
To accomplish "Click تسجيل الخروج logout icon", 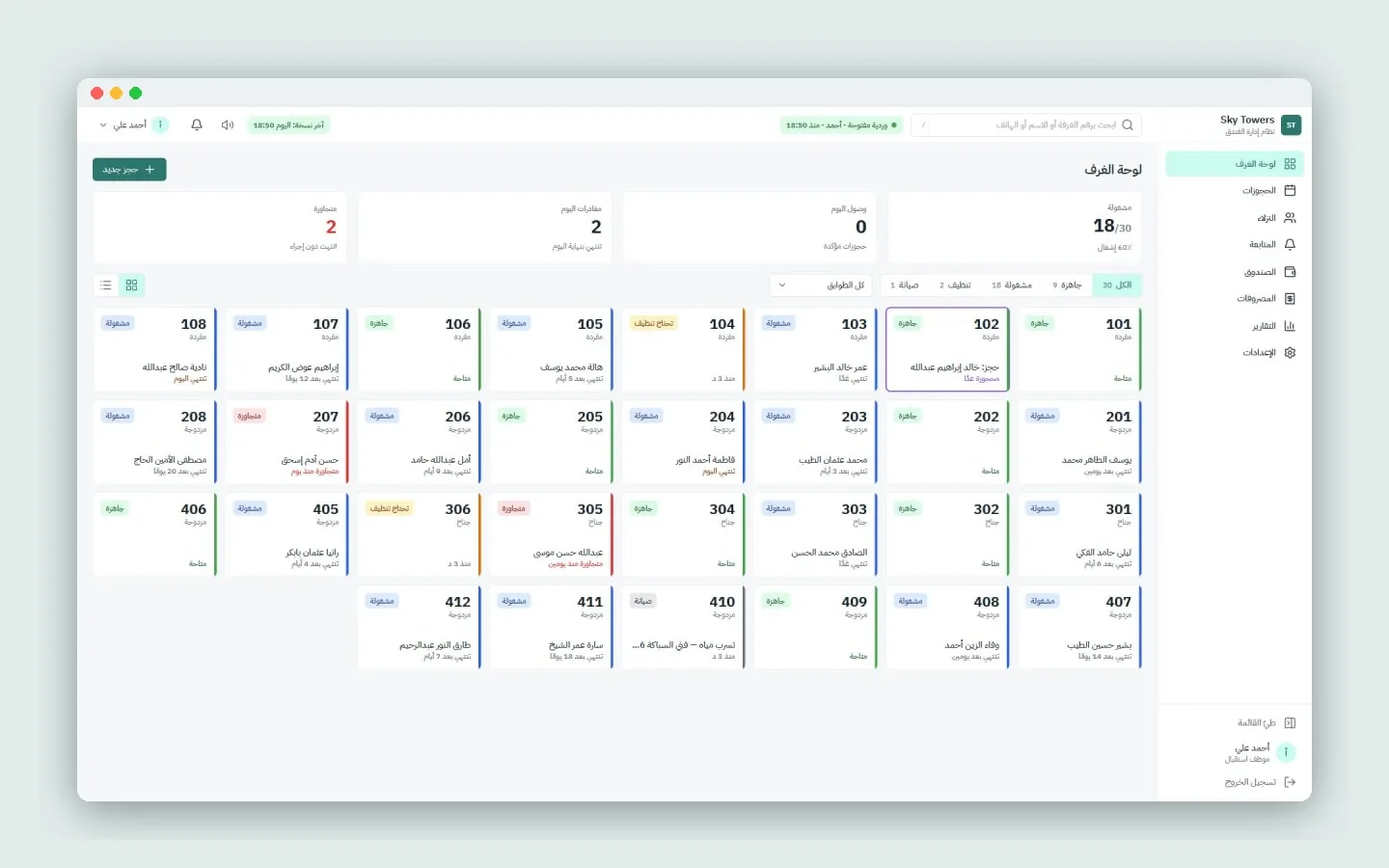I will [1290, 782].
